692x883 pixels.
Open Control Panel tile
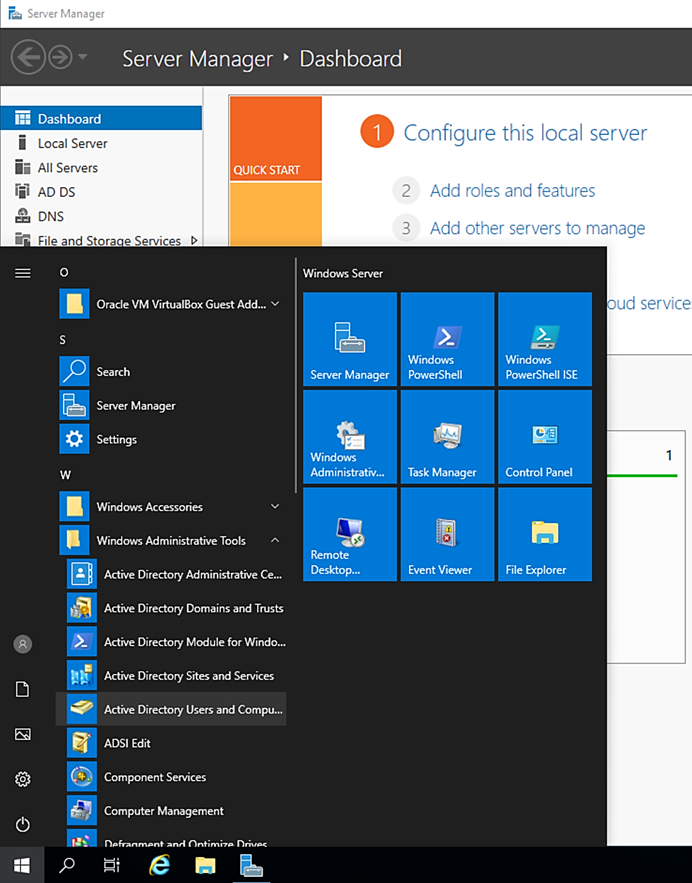pyautogui.click(x=544, y=437)
